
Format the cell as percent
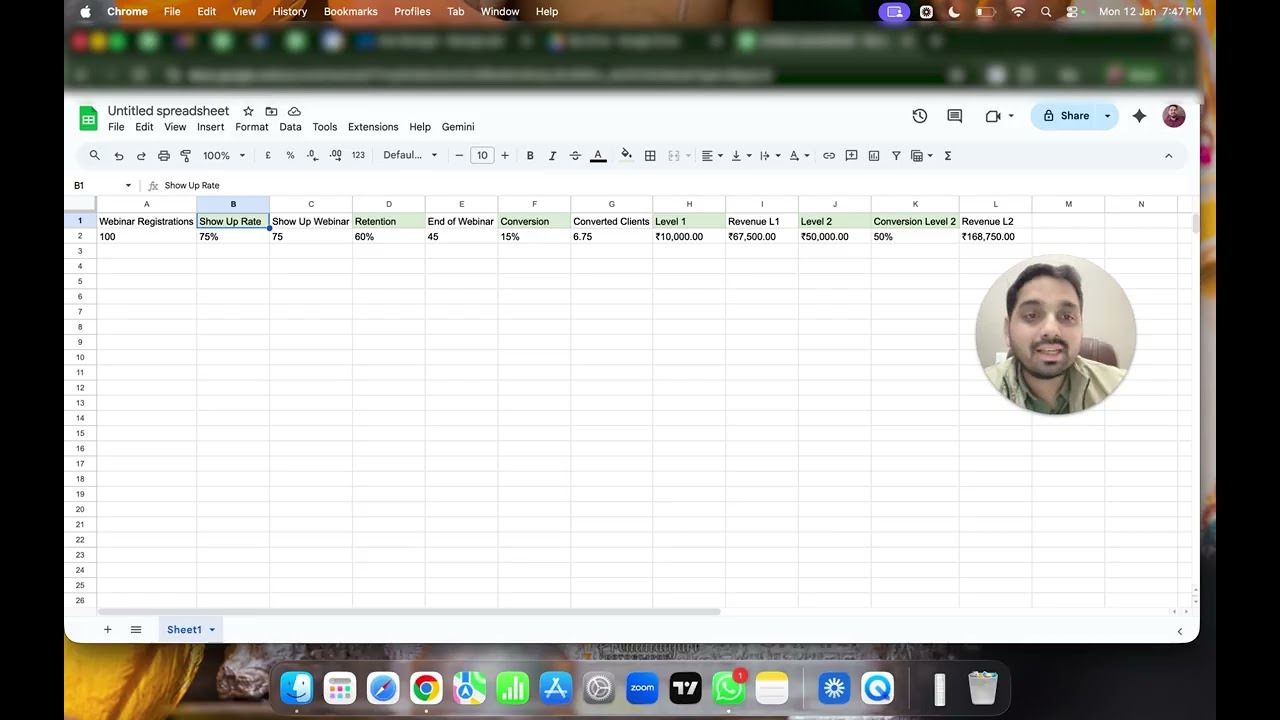290,156
